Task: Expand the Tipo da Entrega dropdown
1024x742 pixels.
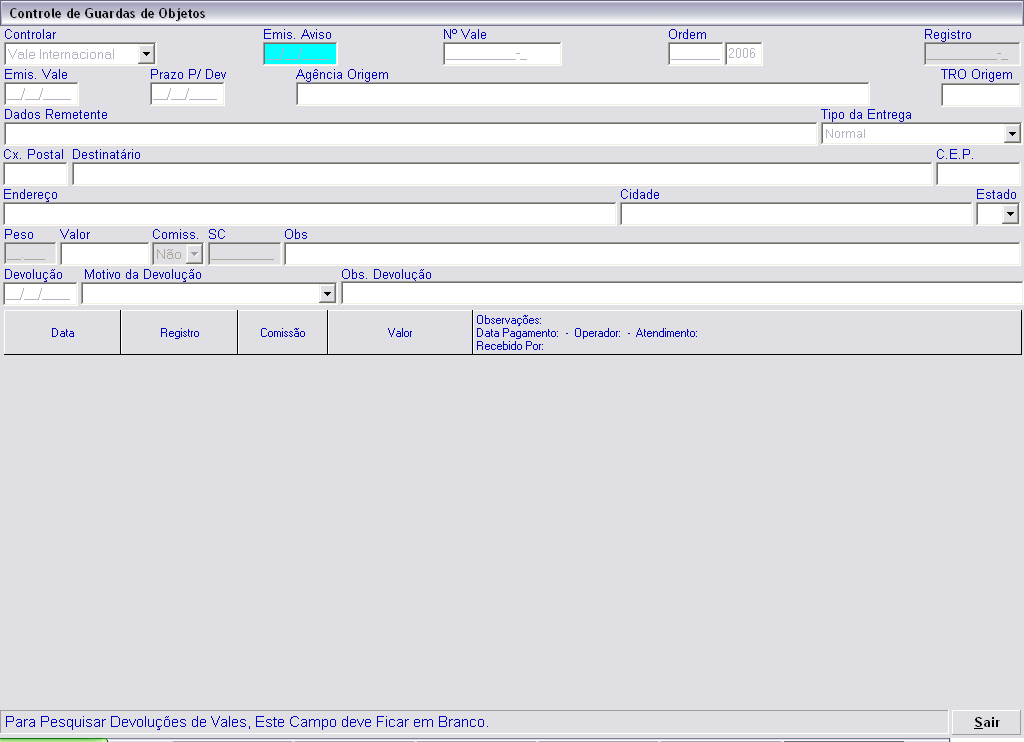Action: 1012,134
